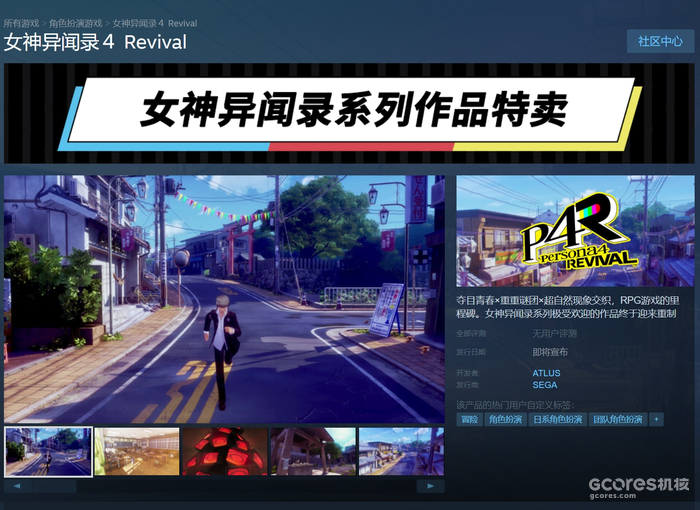This screenshot has height=510, width=700.
Task: Select the 团队角色扮演 tag
Action: click(617, 419)
